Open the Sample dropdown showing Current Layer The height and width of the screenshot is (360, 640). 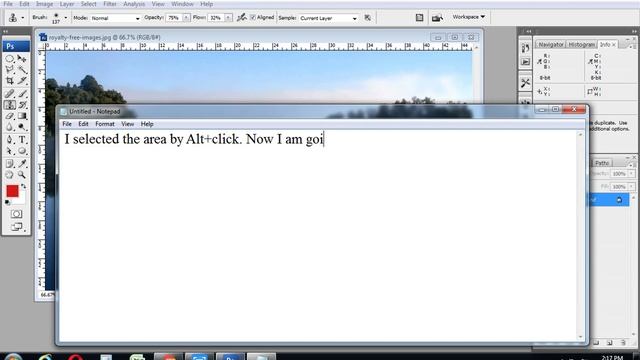point(329,18)
